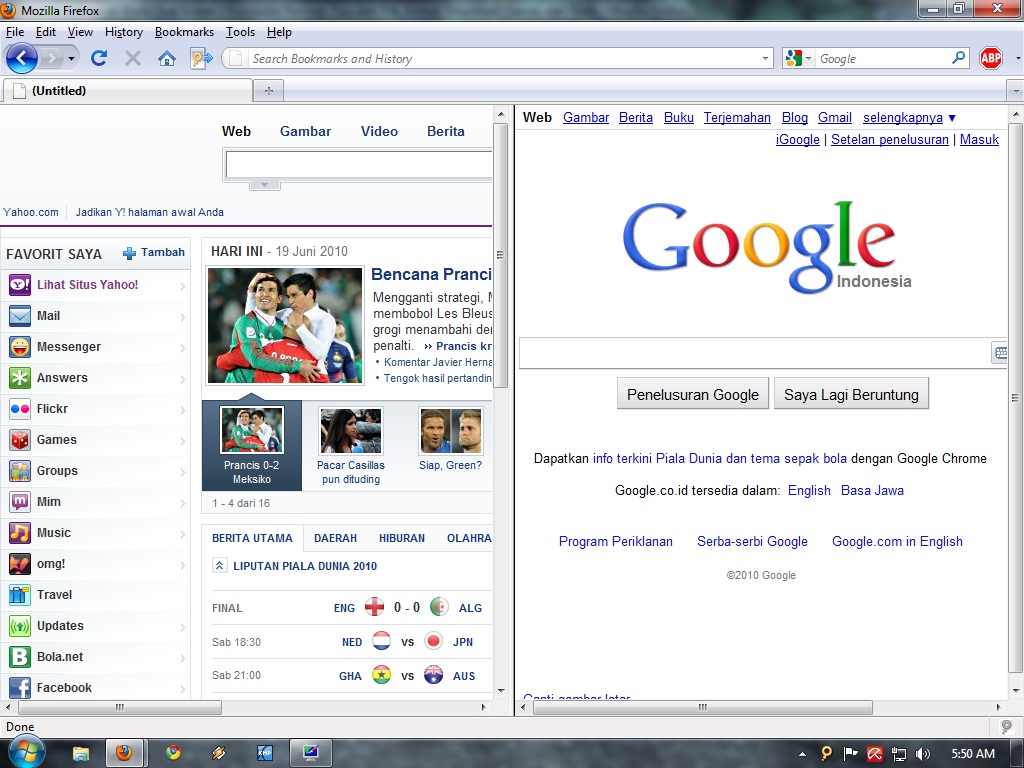
Task: Open the Updates green icon
Action: pyautogui.click(x=20, y=626)
